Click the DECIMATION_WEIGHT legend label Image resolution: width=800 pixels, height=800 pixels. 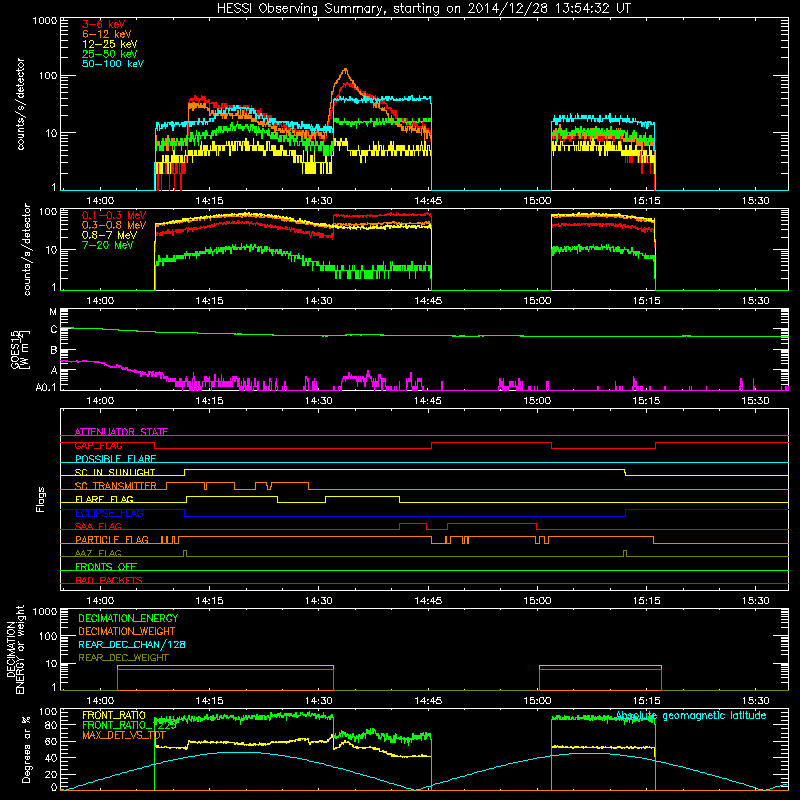[127, 631]
